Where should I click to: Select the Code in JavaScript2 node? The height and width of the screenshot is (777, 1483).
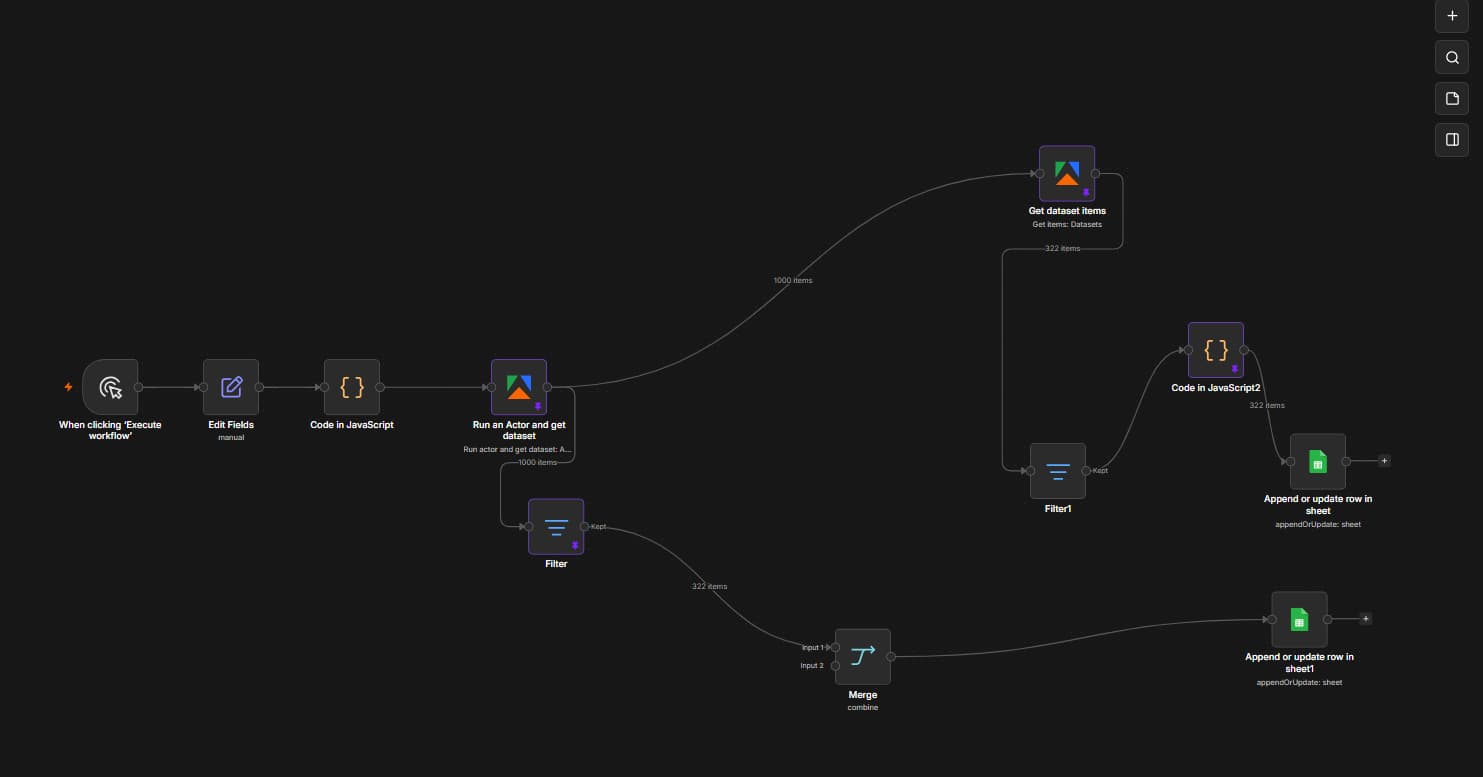[1216, 350]
